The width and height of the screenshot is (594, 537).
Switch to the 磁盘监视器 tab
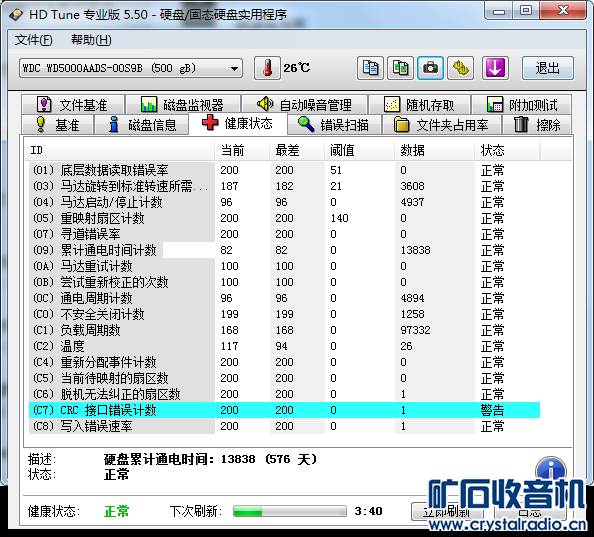(183, 105)
